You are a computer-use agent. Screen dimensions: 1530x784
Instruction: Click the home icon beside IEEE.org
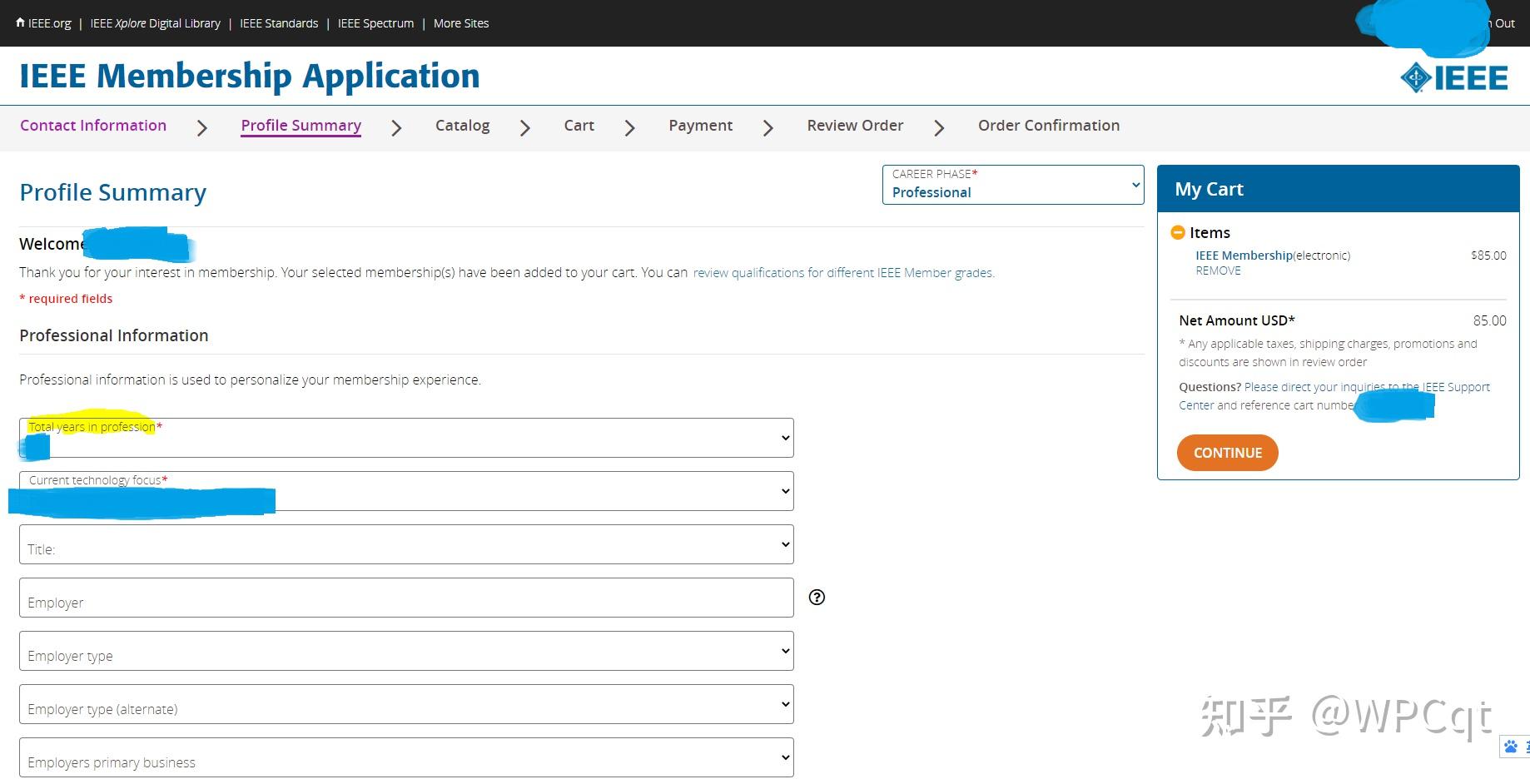(x=20, y=22)
